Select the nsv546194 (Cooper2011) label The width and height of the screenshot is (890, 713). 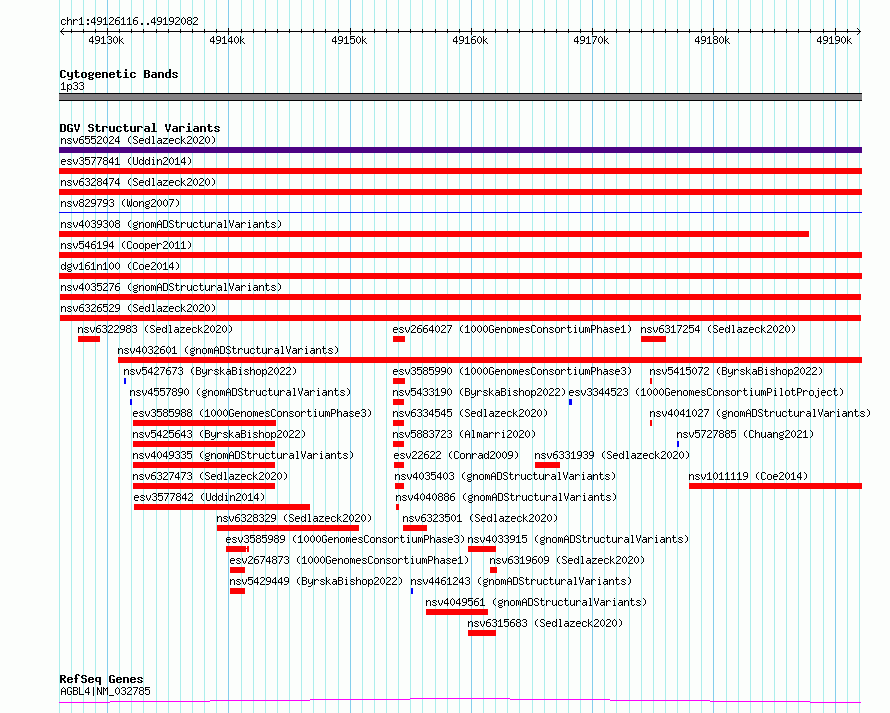126,245
